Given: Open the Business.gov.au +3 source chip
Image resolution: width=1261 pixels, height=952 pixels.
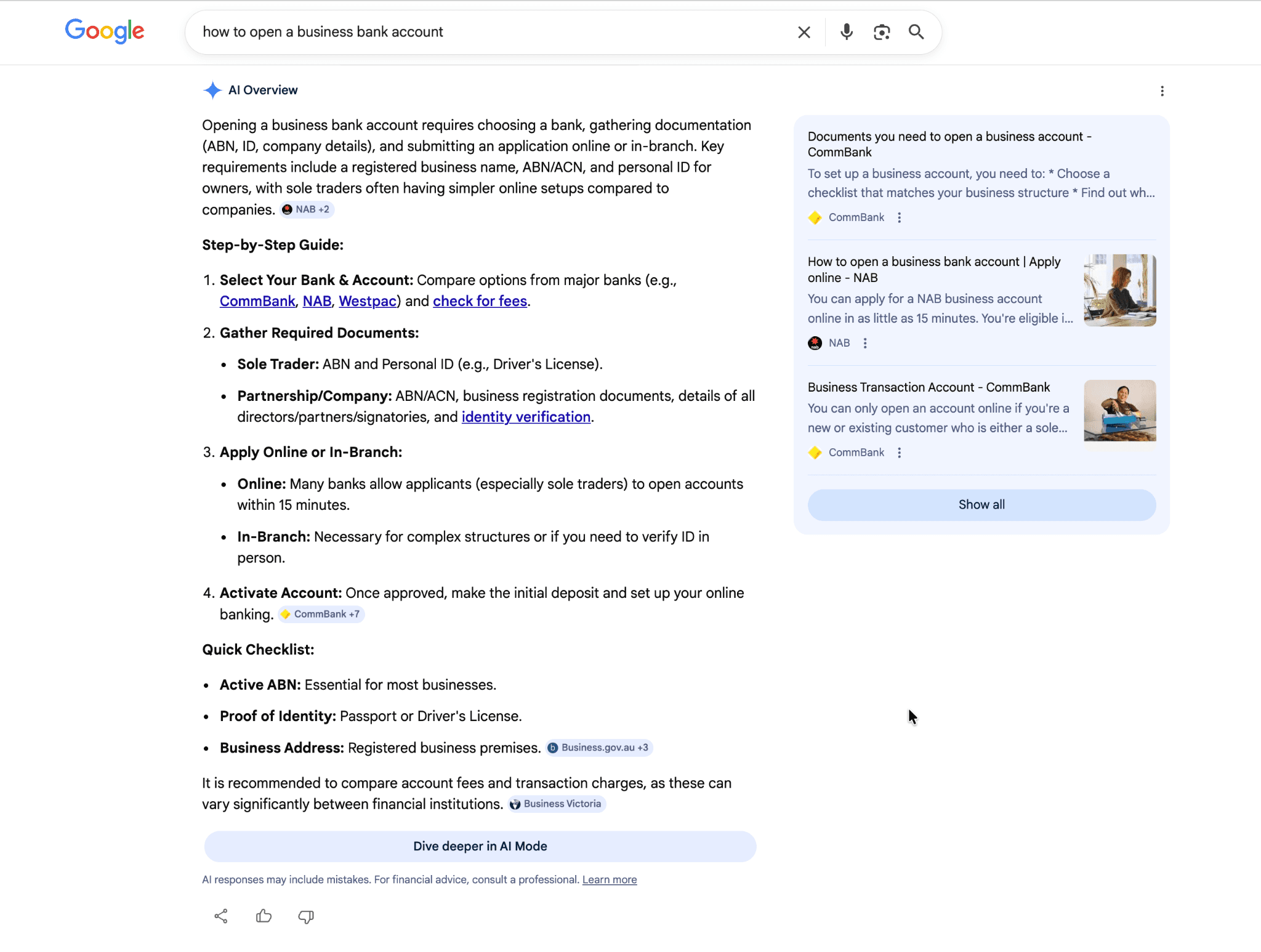Looking at the screenshot, I should pyautogui.click(x=598, y=747).
